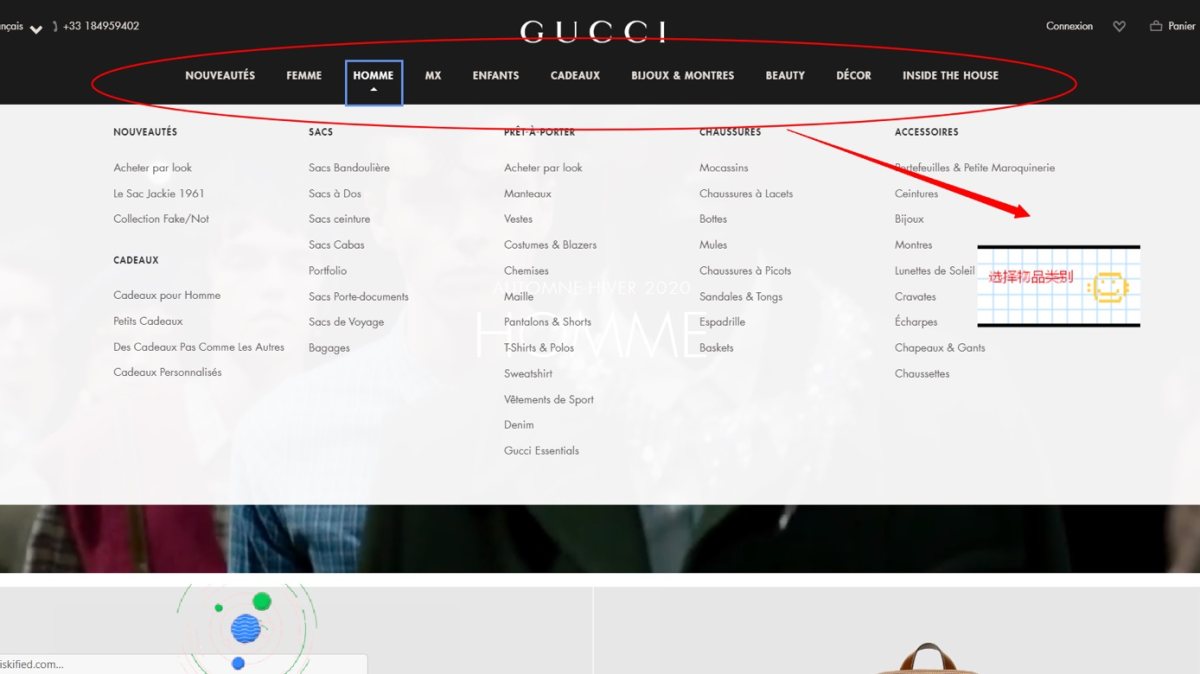Select Écharpes
The image size is (1200, 674).
pyautogui.click(x=916, y=322)
